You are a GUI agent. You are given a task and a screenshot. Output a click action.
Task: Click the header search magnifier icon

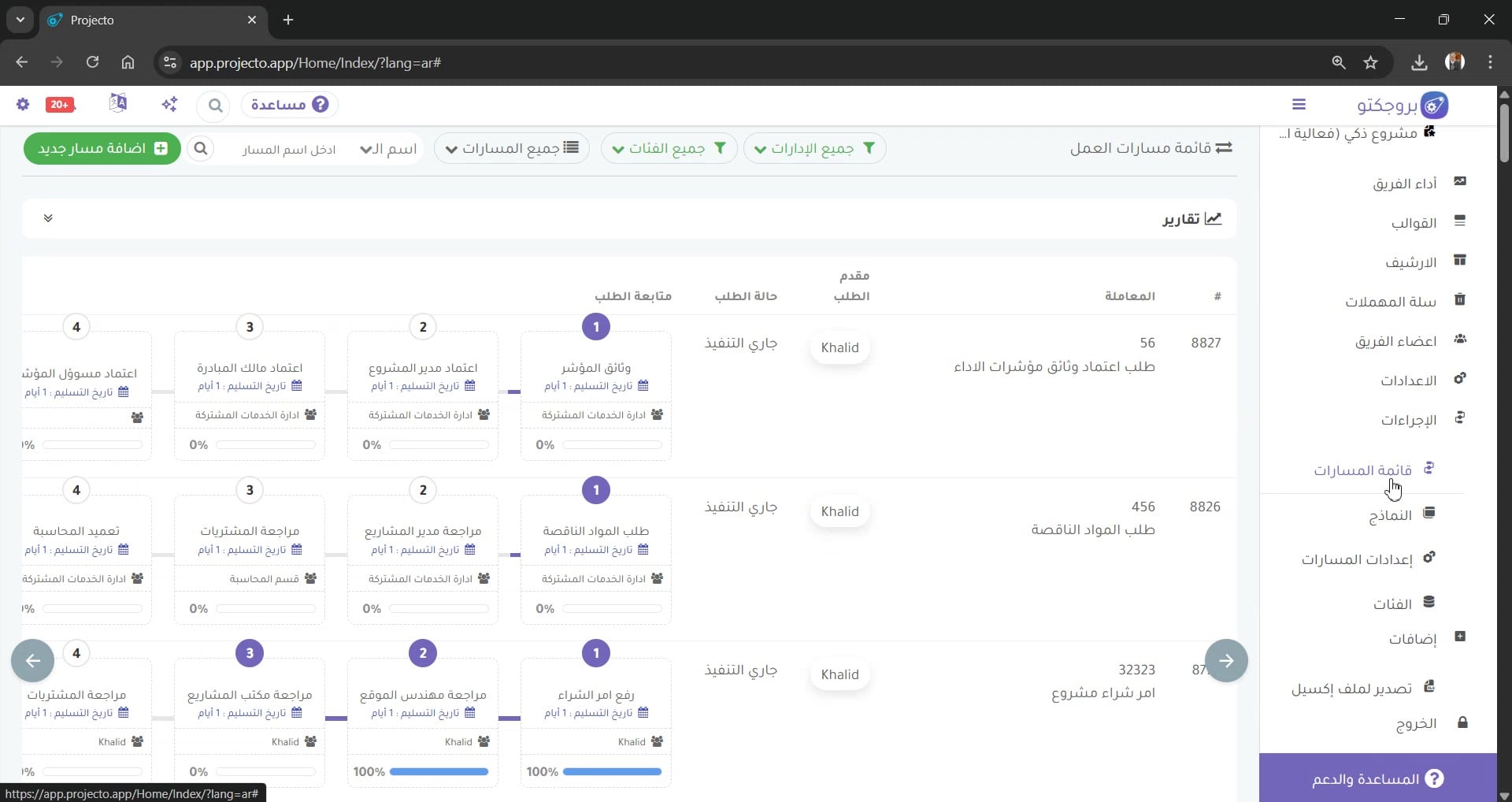[215, 105]
